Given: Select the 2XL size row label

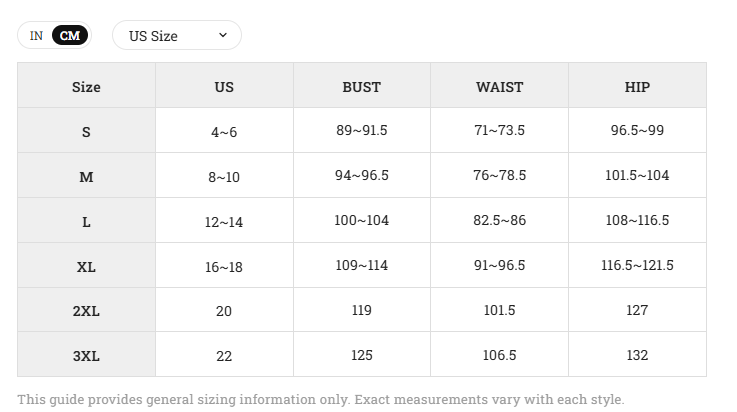Looking at the screenshot, I should 86,311.
